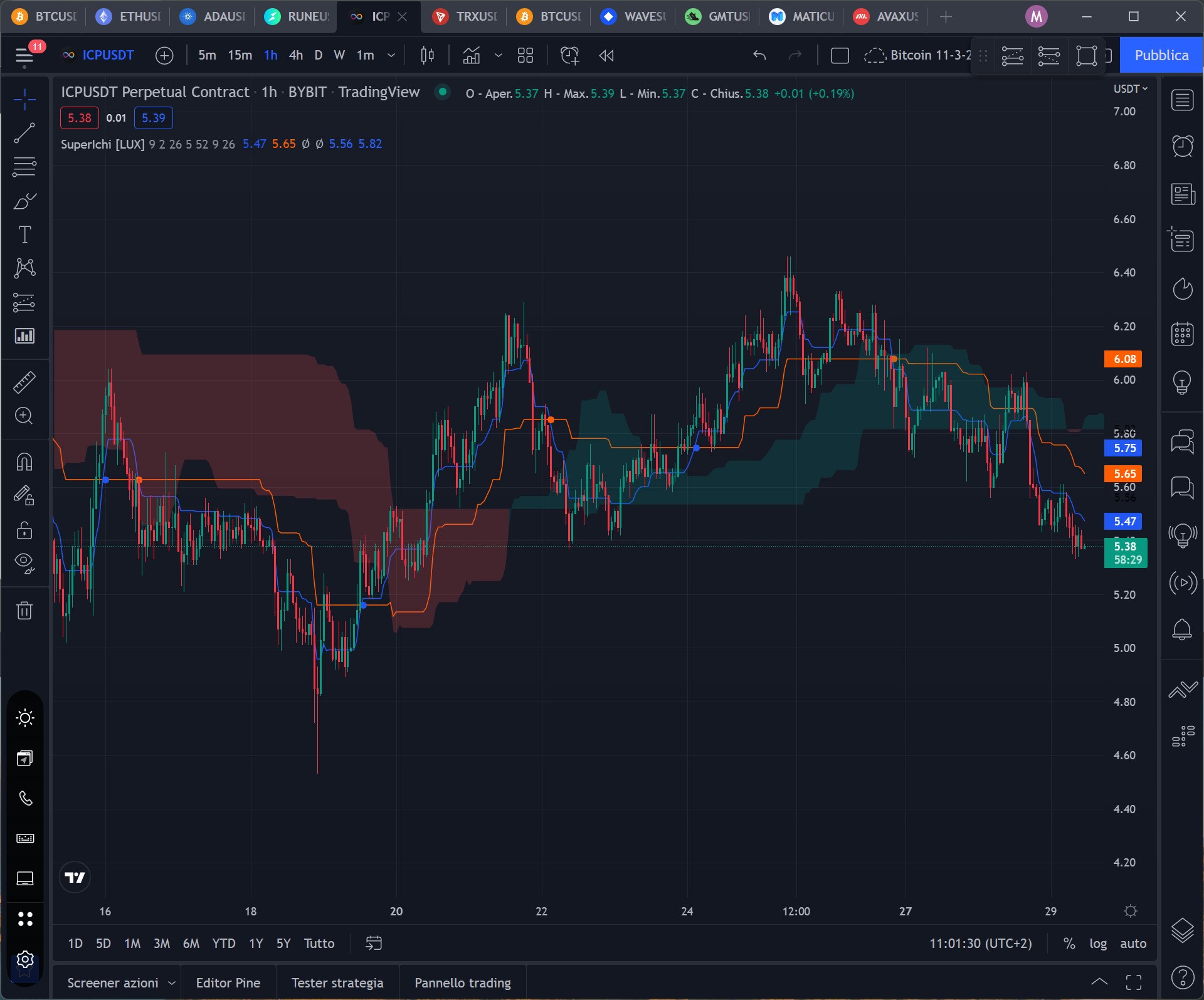Open the alerts clock panel
The image size is (1204, 1000).
[1183, 147]
